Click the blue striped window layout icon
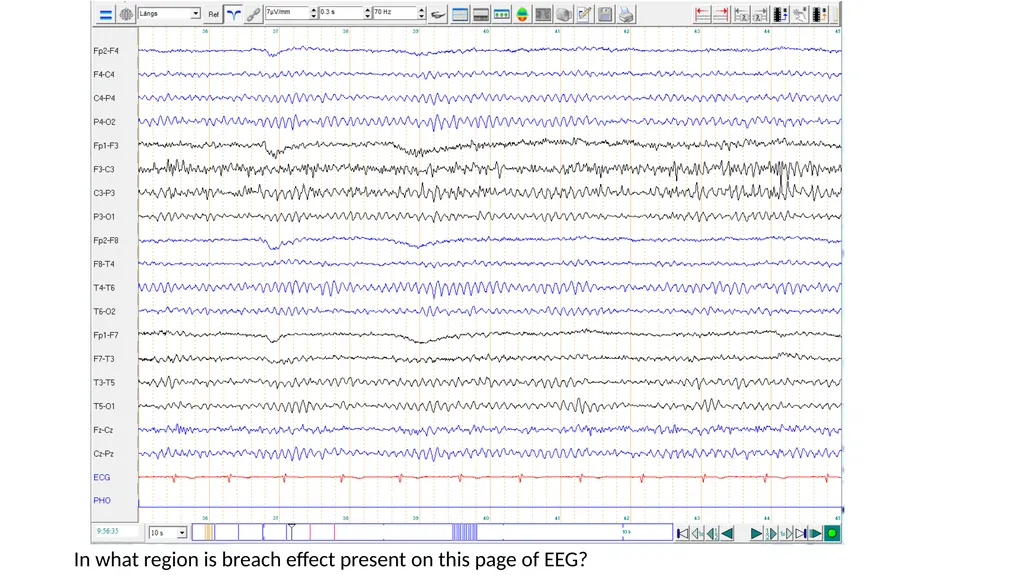This screenshot has height=575, width=1024. [x=460, y=14]
